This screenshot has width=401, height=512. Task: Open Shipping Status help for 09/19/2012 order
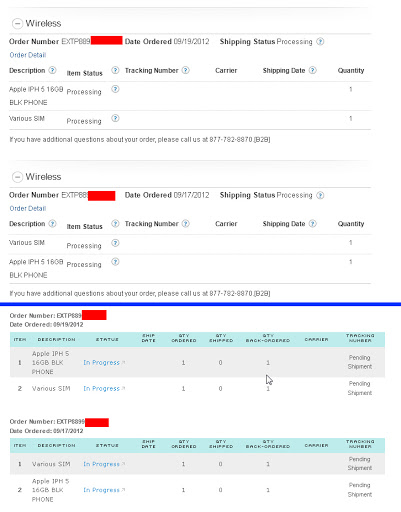[x=320, y=42]
